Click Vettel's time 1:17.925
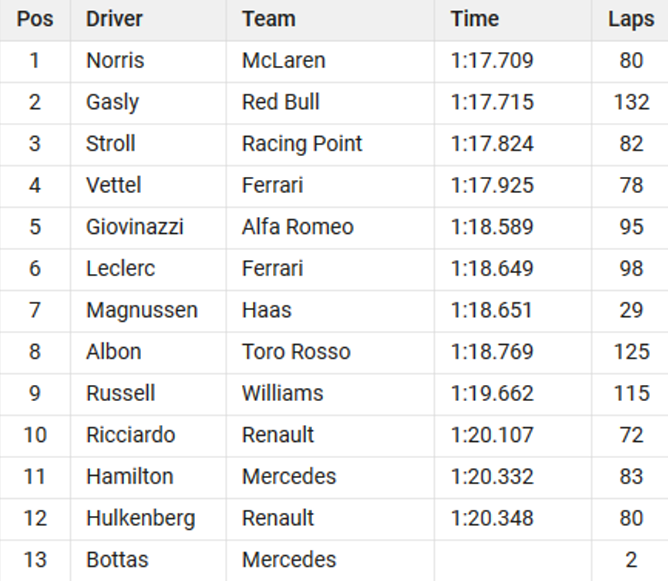This screenshot has height=581, width=668. (x=492, y=185)
